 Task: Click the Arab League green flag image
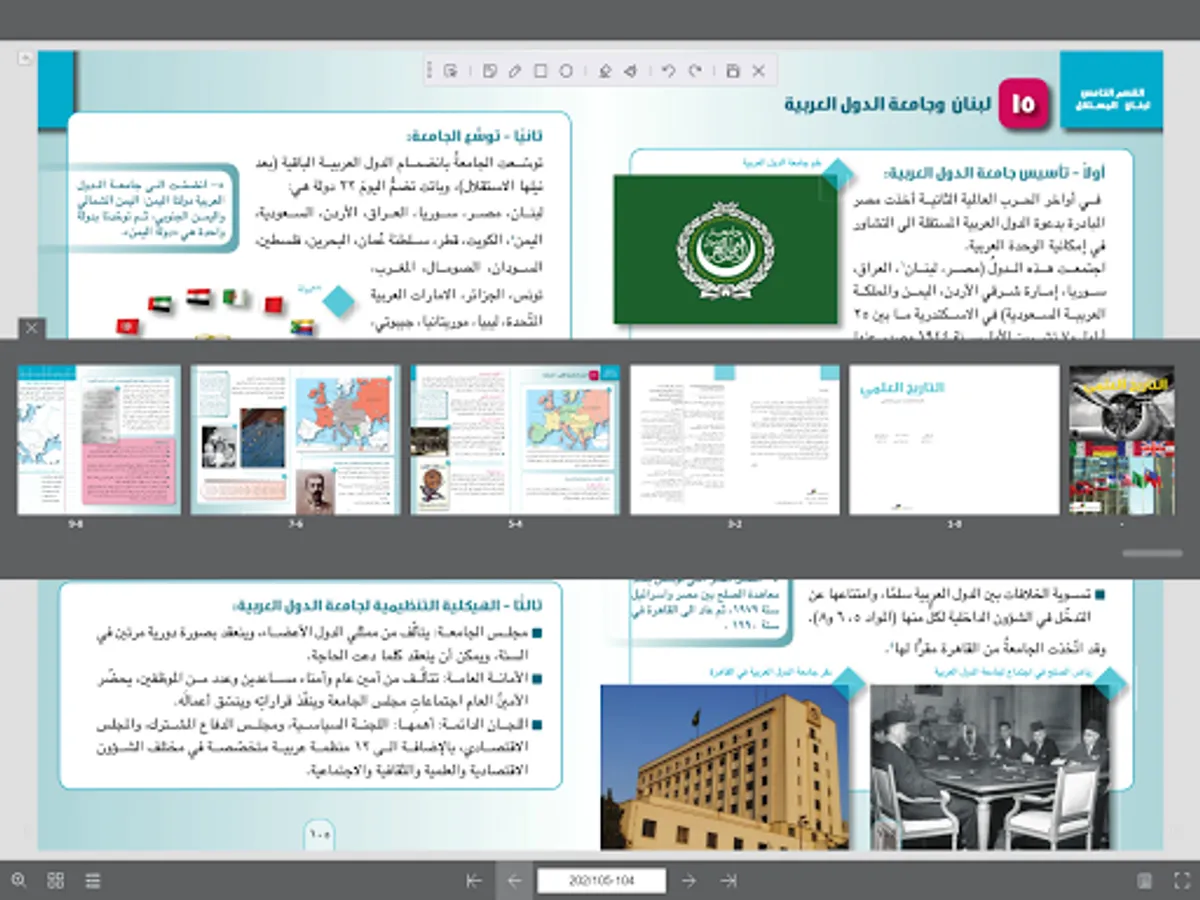pyautogui.click(x=725, y=250)
